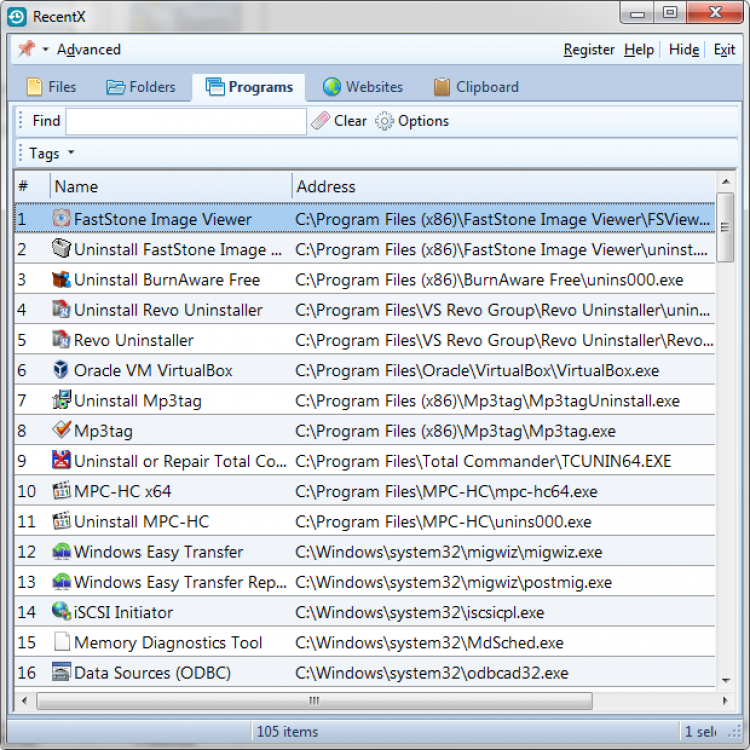Click the Windows Easy Transfer icon
Screen dimensions: 750x750
(x=61, y=551)
